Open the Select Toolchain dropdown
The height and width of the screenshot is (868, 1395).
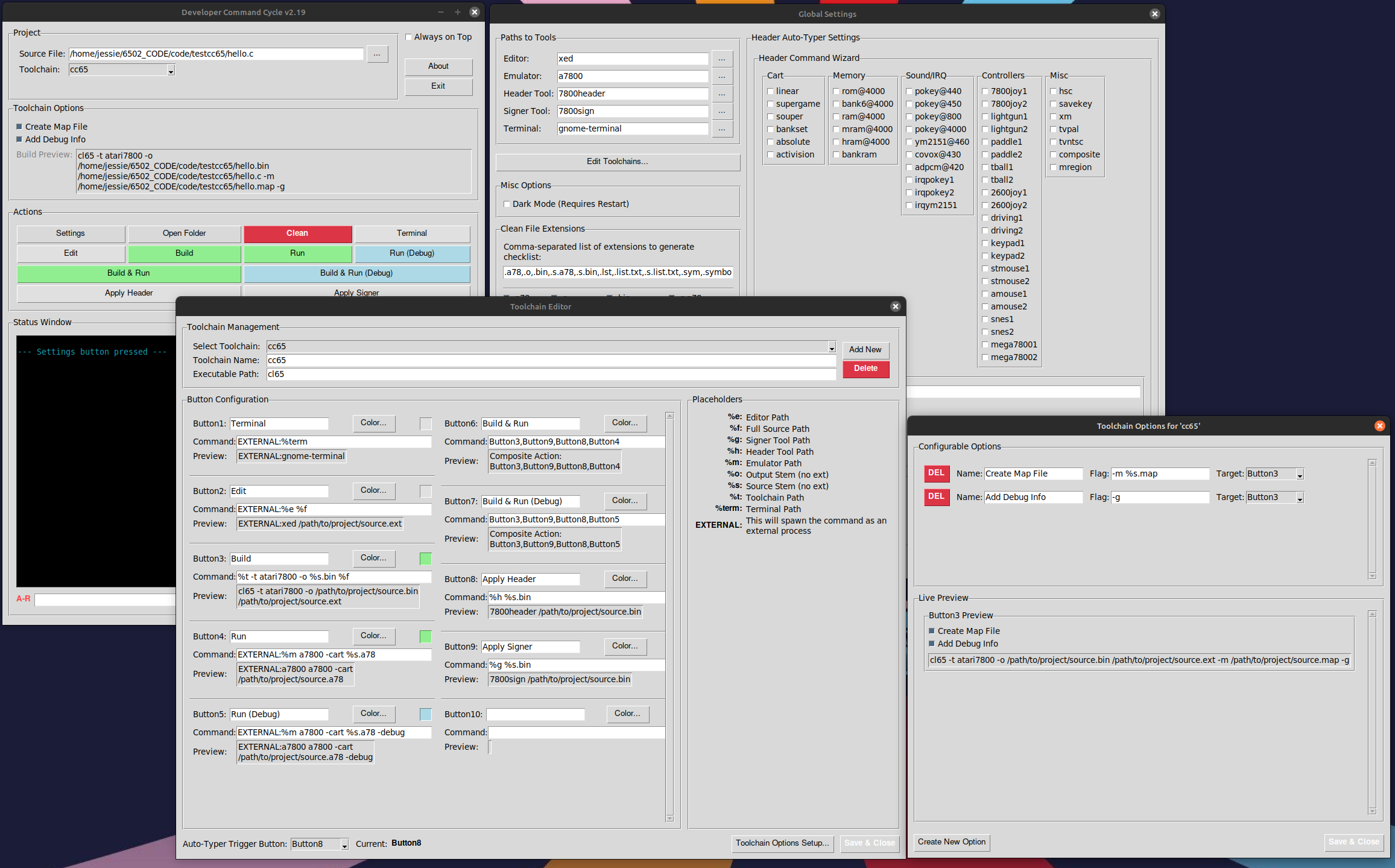[832, 347]
